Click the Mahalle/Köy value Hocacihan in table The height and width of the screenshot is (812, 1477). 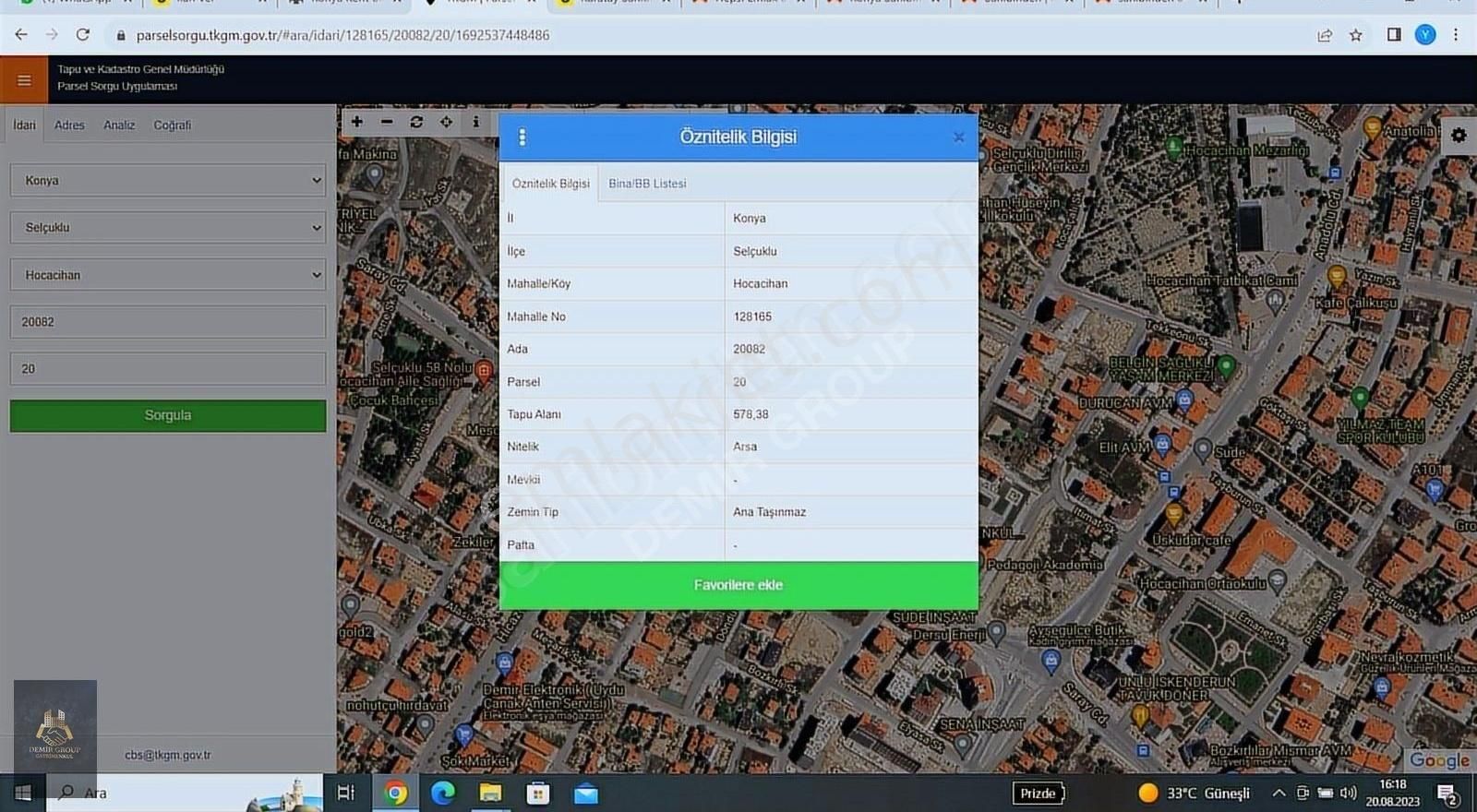[761, 283]
